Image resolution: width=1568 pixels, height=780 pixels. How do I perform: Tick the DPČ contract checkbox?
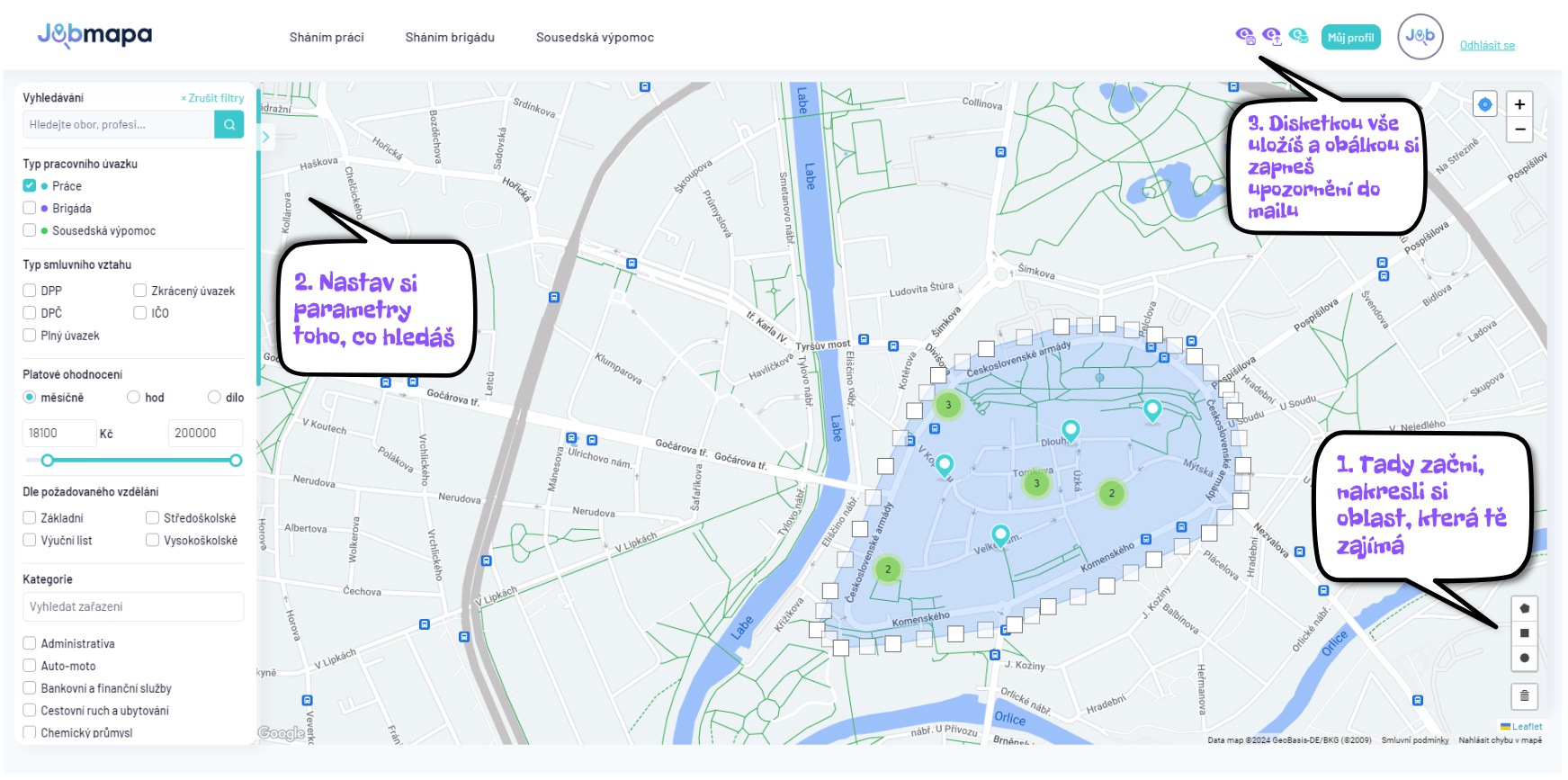30,313
